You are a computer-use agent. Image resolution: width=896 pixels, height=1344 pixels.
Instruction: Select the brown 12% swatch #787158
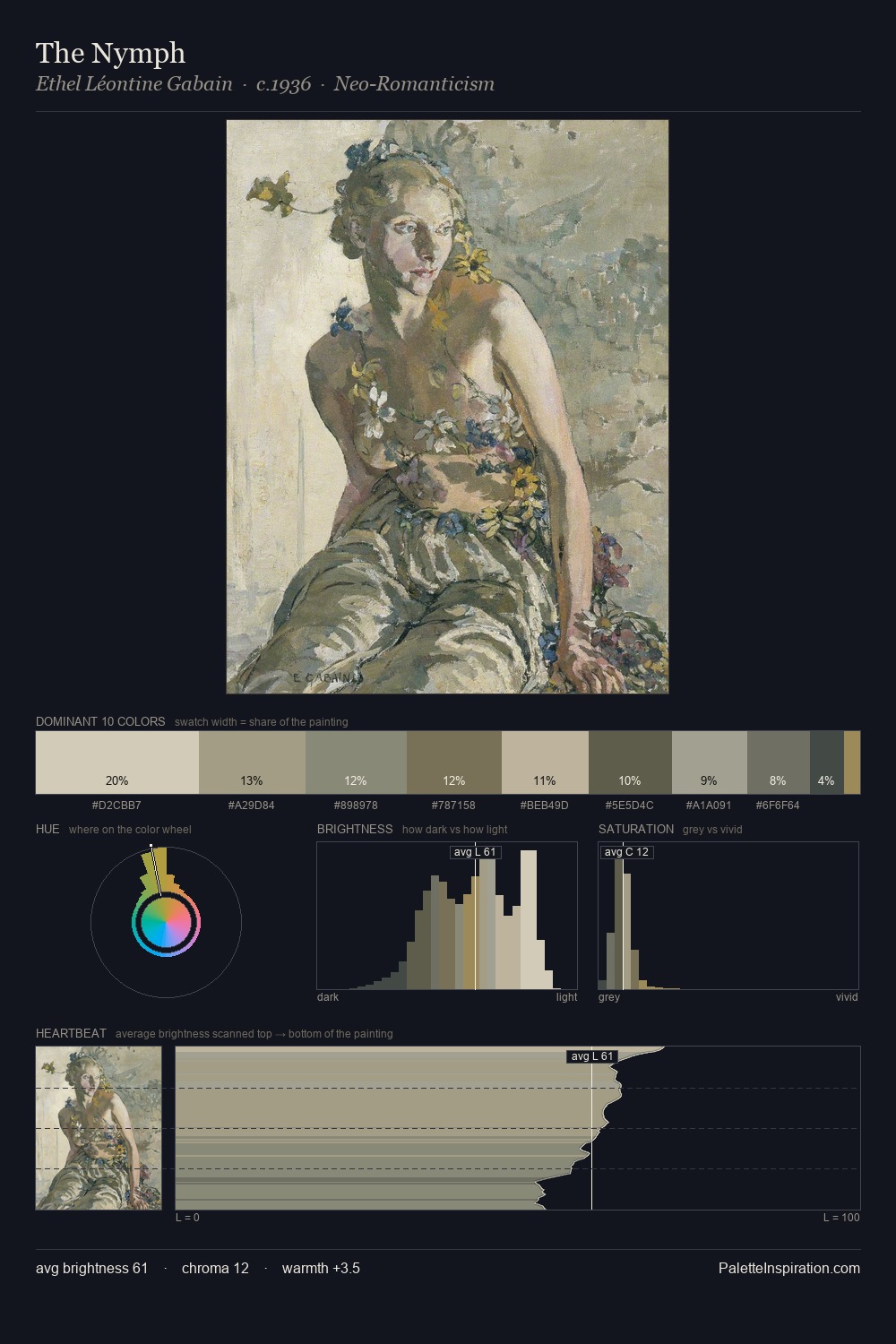pos(454,762)
